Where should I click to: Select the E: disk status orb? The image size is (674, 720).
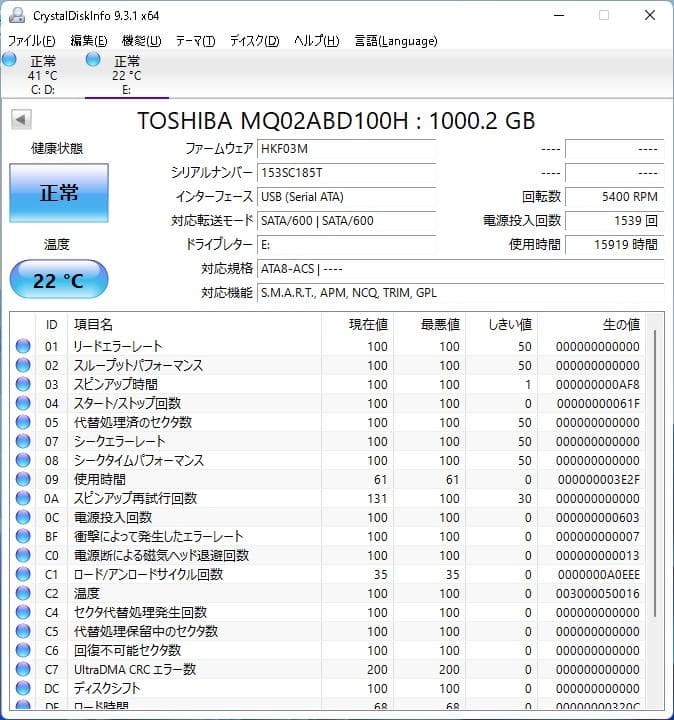(x=93, y=59)
